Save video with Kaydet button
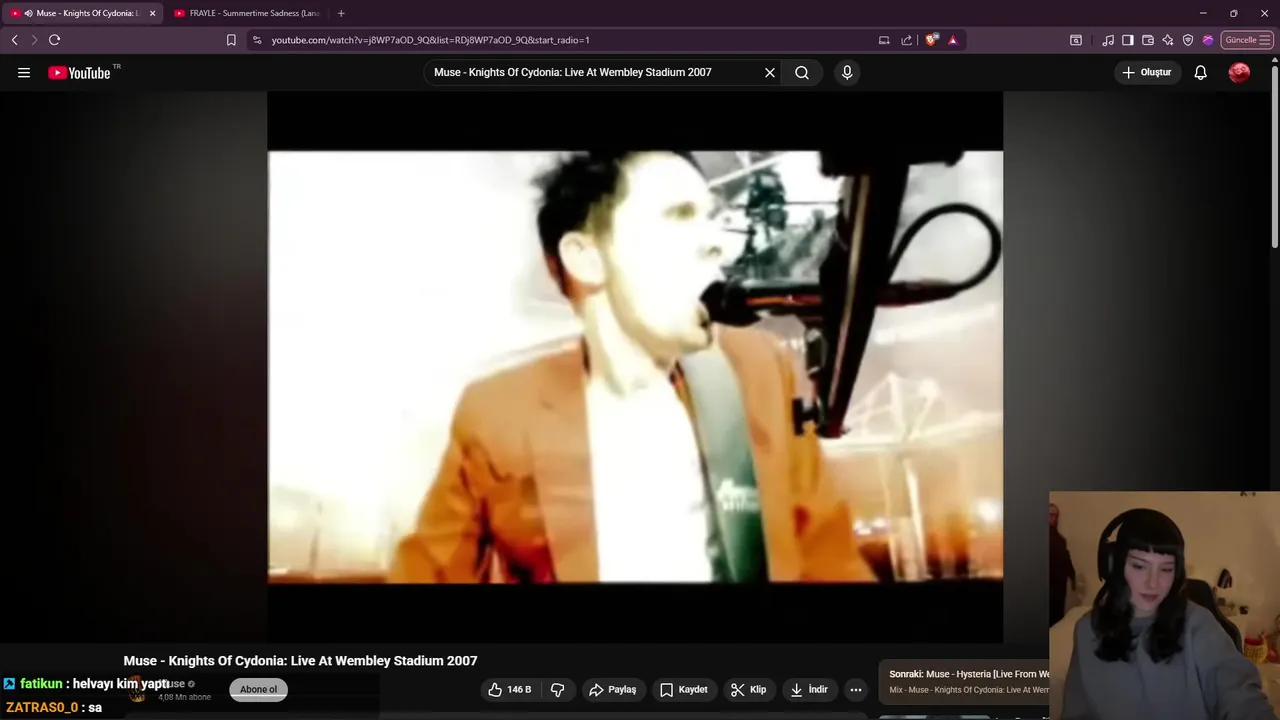Viewport: 1280px width, 720px height. click(x=684, y=690)
